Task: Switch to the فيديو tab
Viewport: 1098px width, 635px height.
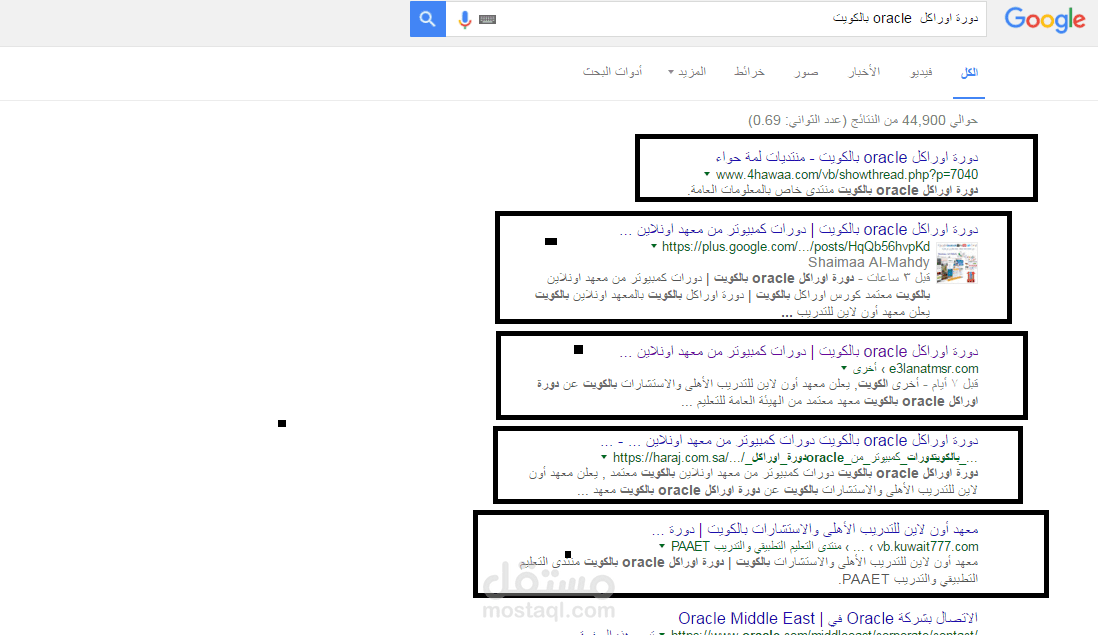Action: click(921, 72)
